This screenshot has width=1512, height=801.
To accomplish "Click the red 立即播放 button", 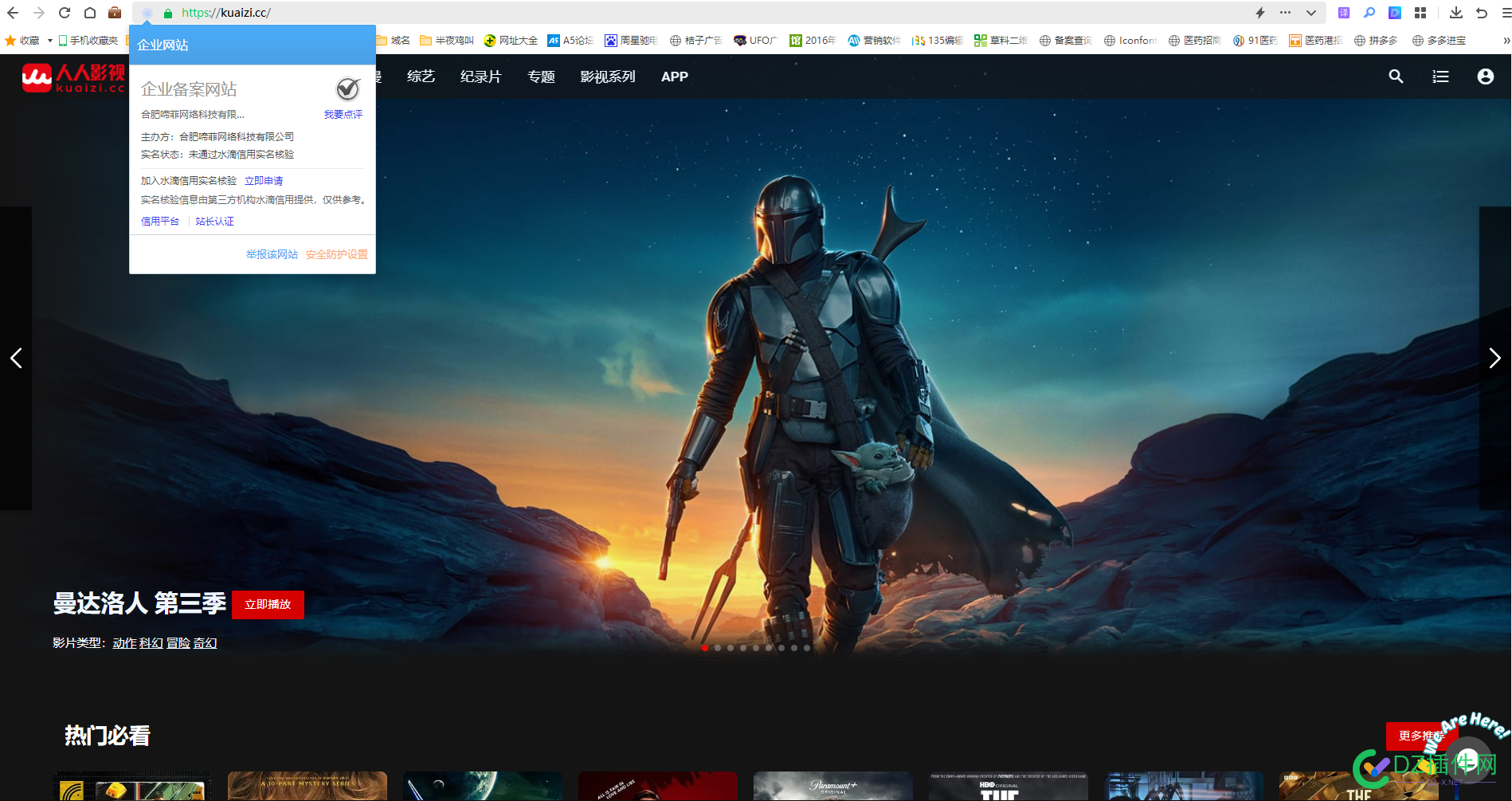I will pos(268,604).
